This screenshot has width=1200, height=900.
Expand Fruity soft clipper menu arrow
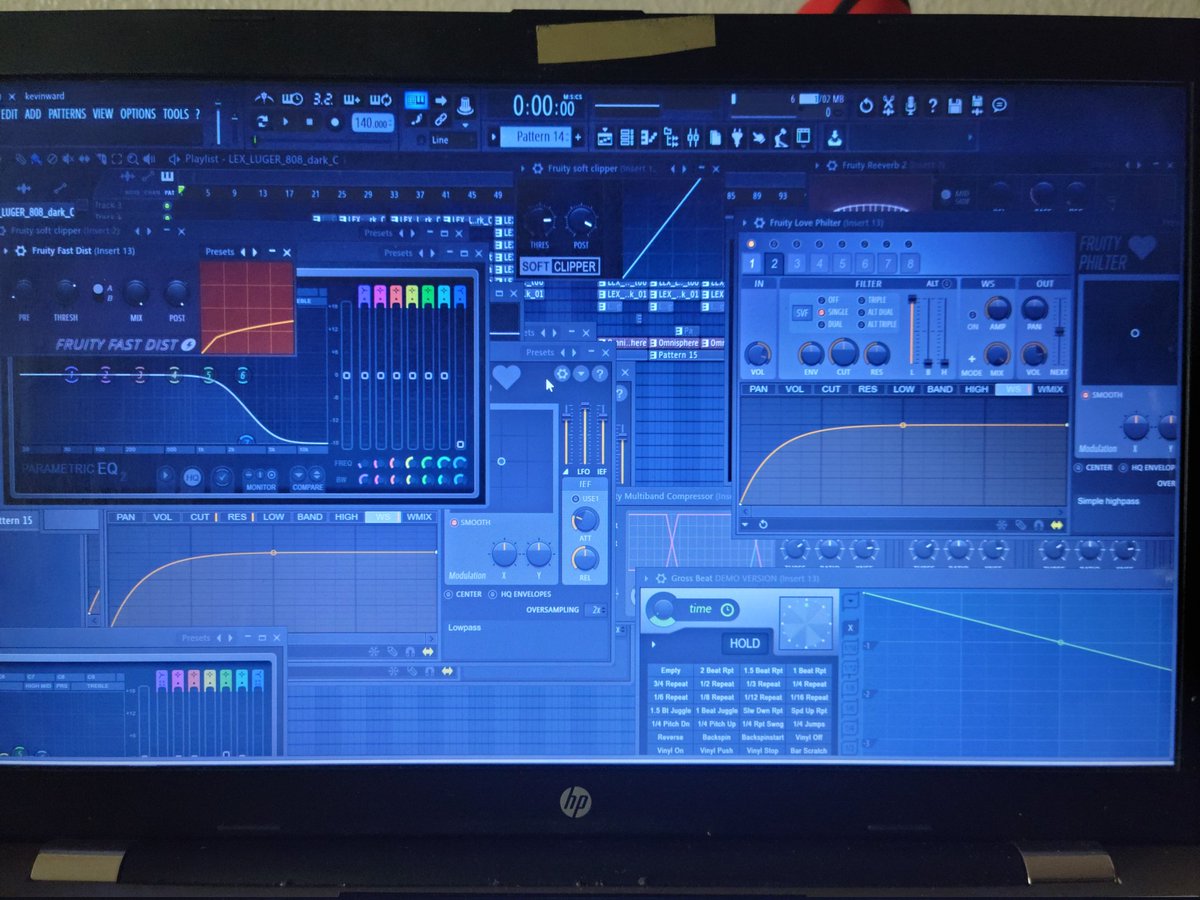tap(523, 168)
